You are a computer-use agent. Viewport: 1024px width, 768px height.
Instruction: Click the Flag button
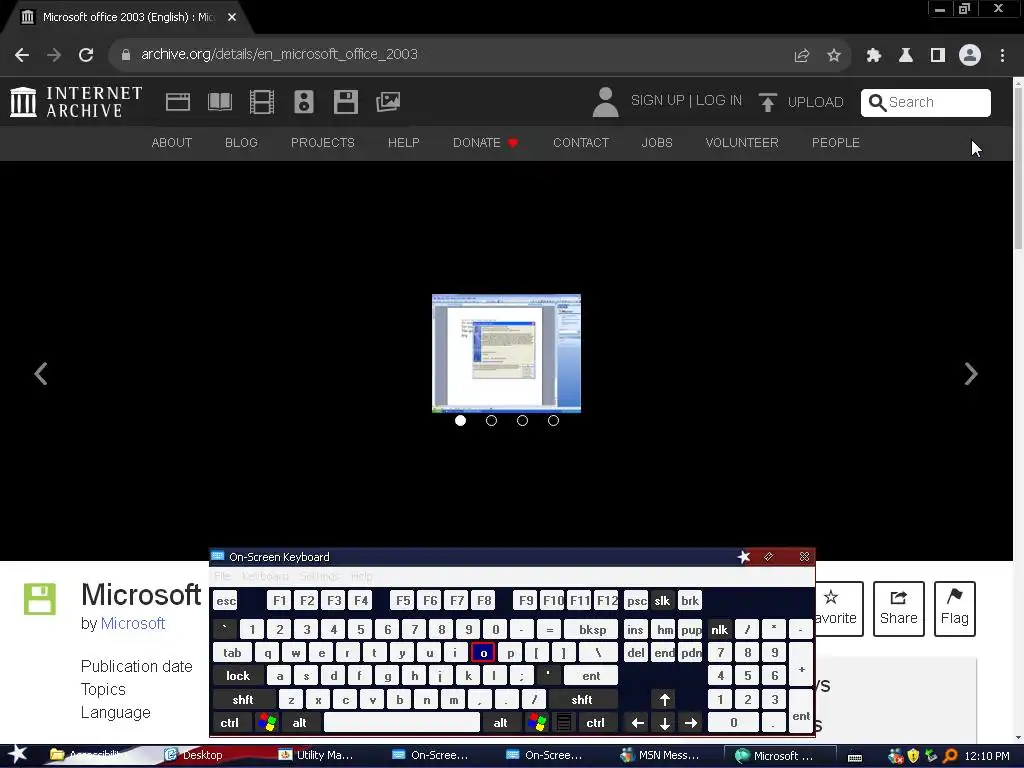954,609
